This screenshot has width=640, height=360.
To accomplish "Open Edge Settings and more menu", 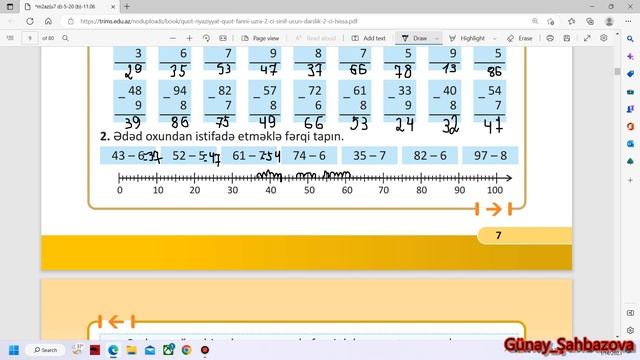I will pos(628,21).
